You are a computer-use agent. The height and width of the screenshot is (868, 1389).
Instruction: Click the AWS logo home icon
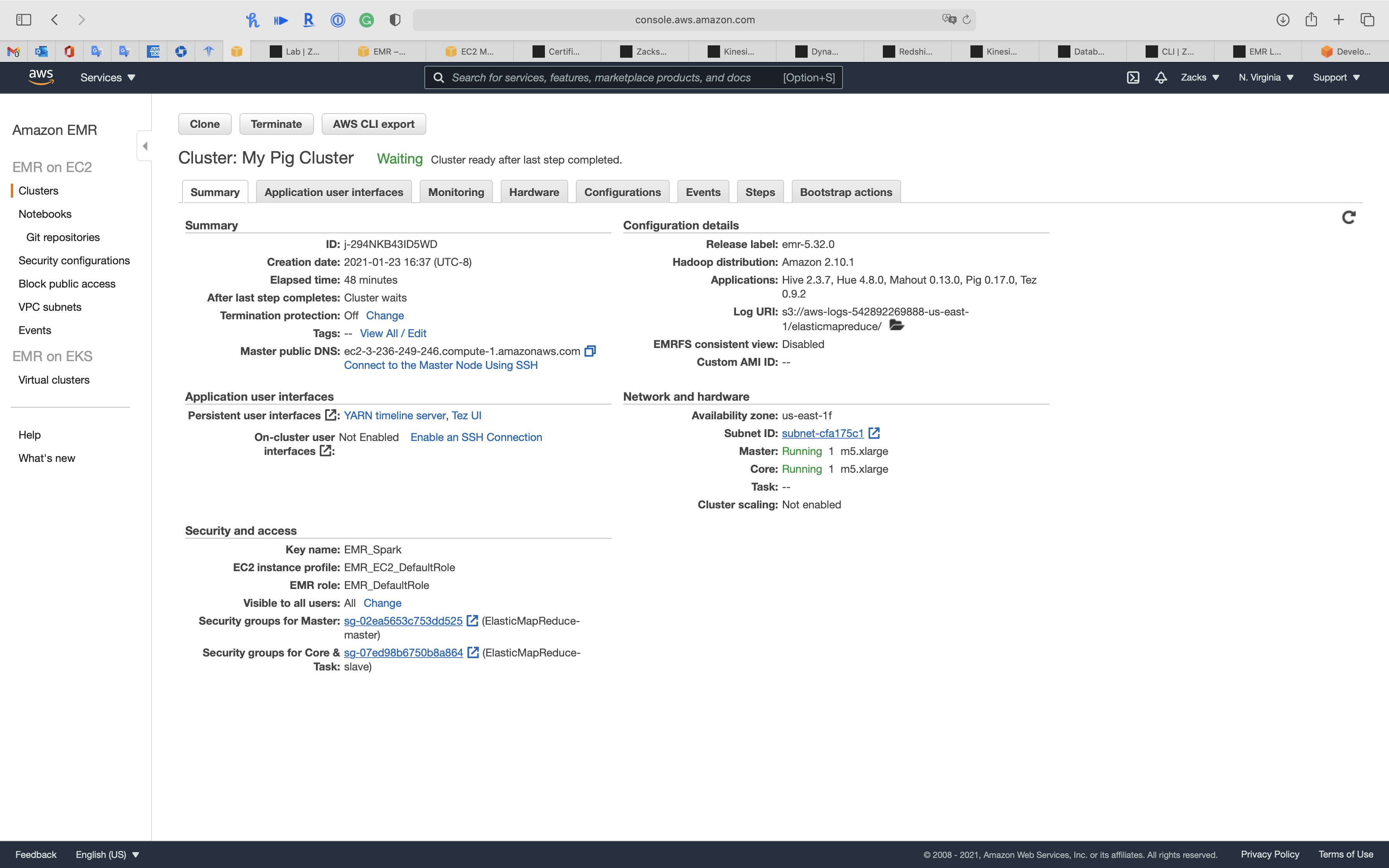point(41,77)
